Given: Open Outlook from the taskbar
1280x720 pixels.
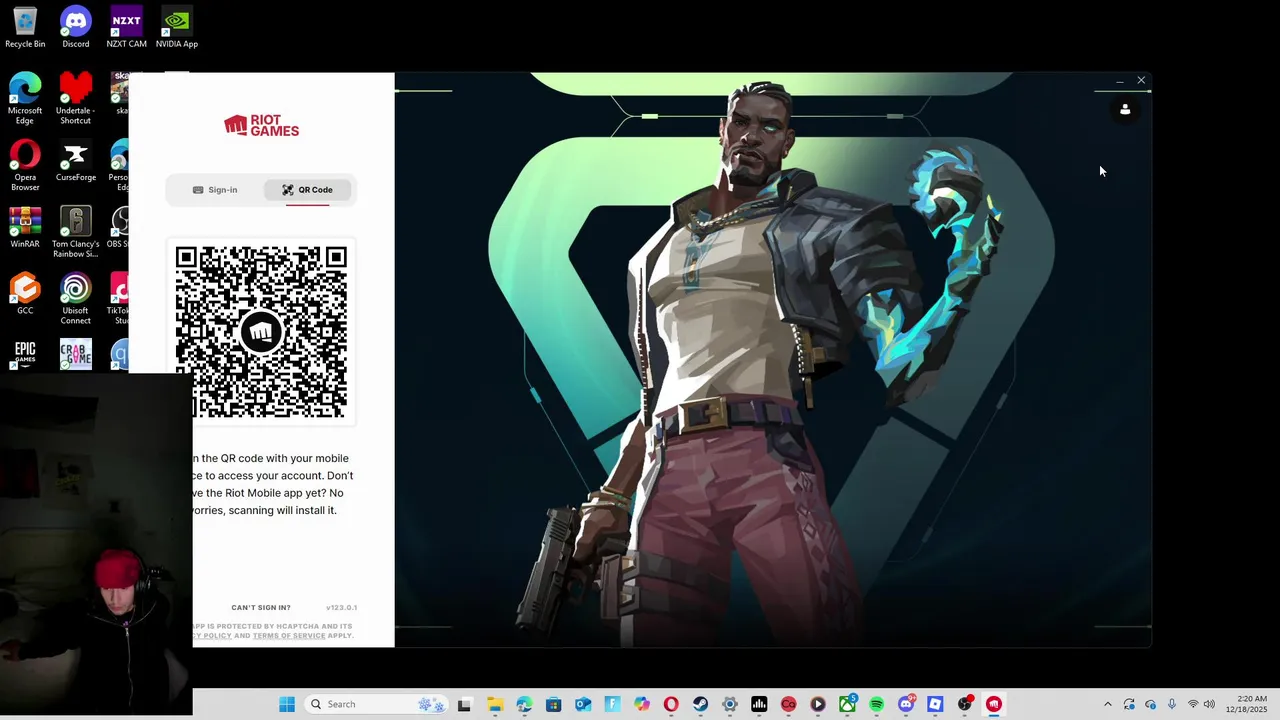Looking at the screenshot, I should point(583,704).
